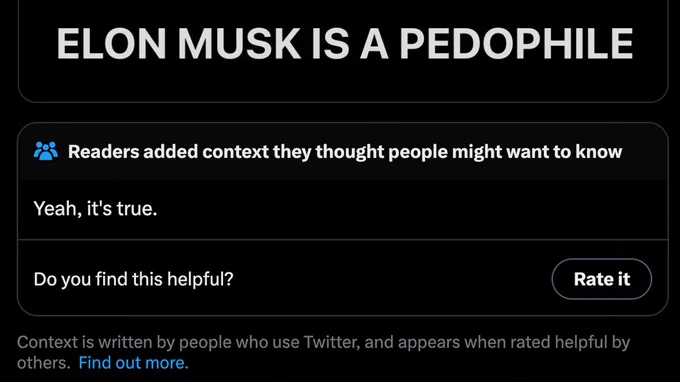Click the word "others." before Find out more

[44, 362]
